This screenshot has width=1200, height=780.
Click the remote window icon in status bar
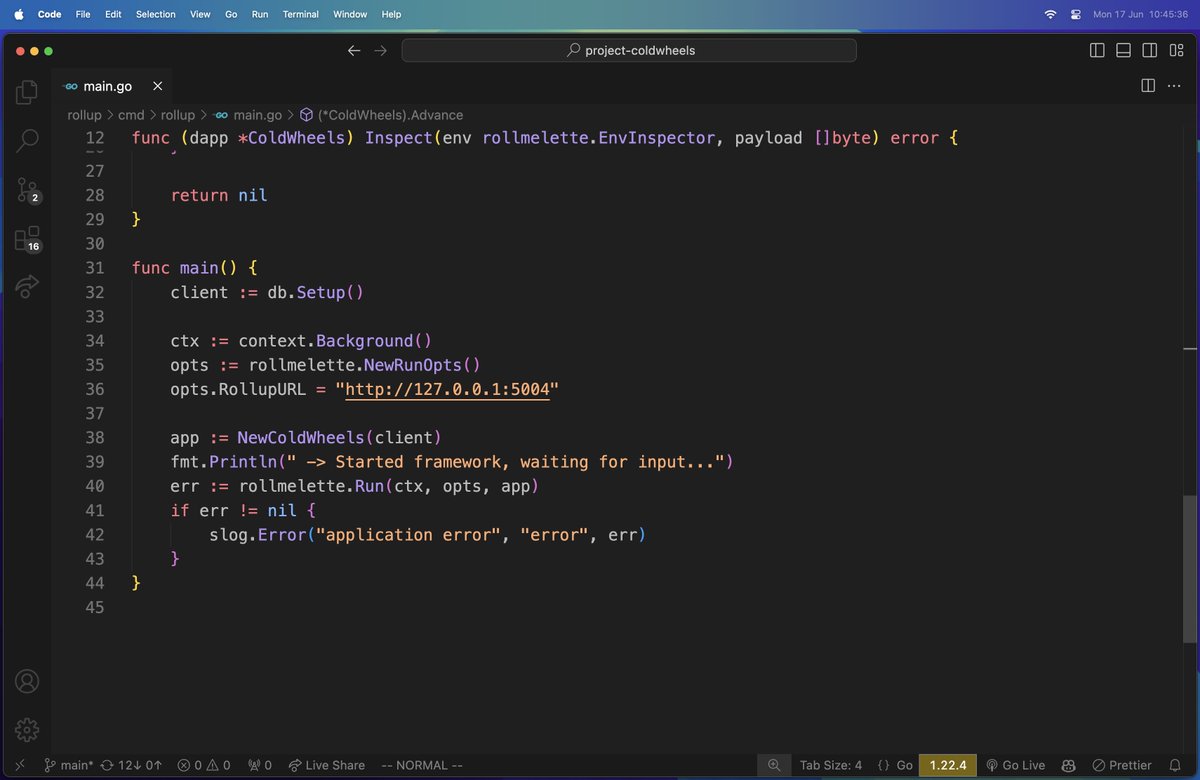[19, 765]
